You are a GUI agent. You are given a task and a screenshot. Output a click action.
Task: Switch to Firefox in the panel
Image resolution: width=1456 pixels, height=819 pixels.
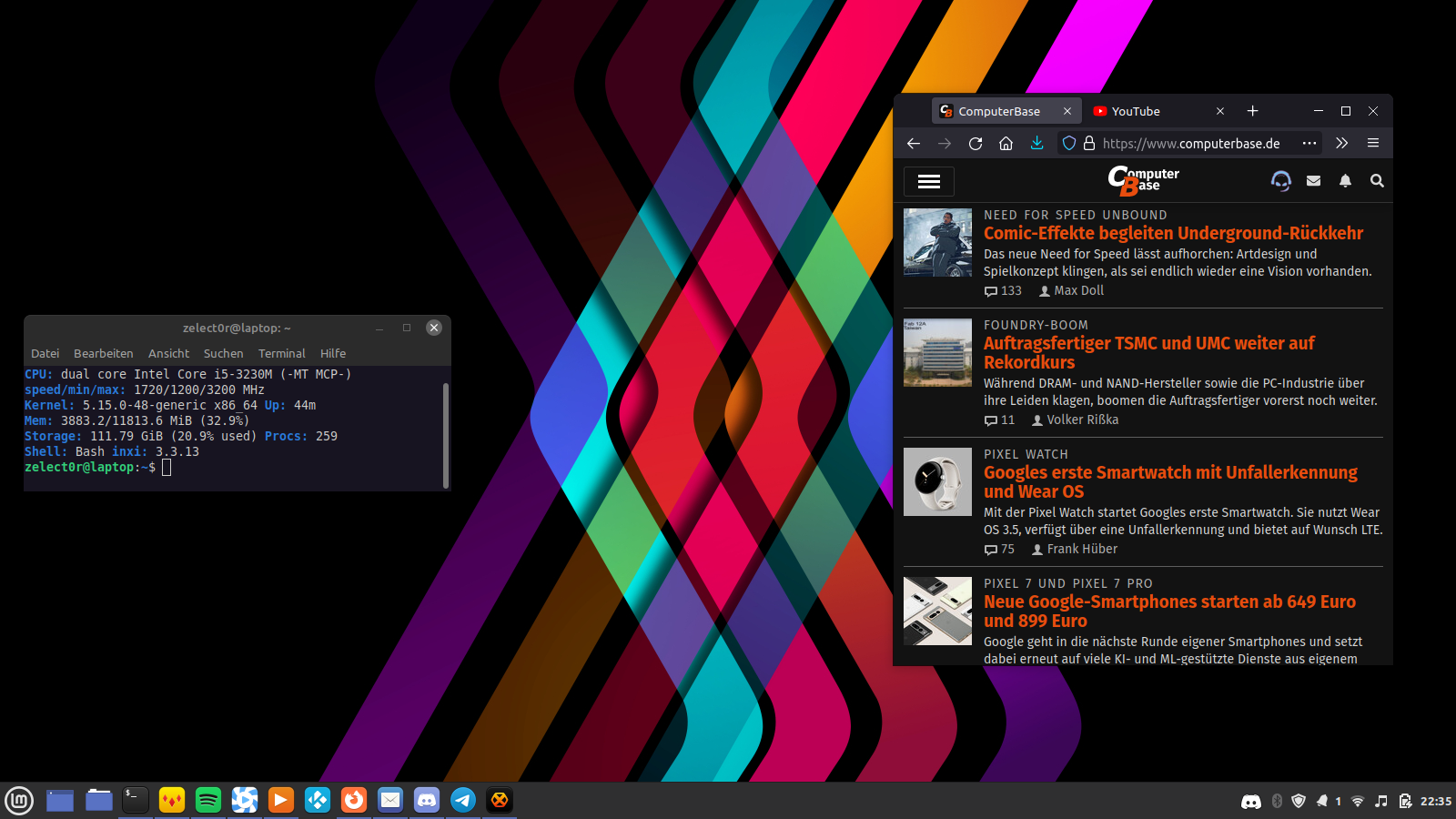354,801
